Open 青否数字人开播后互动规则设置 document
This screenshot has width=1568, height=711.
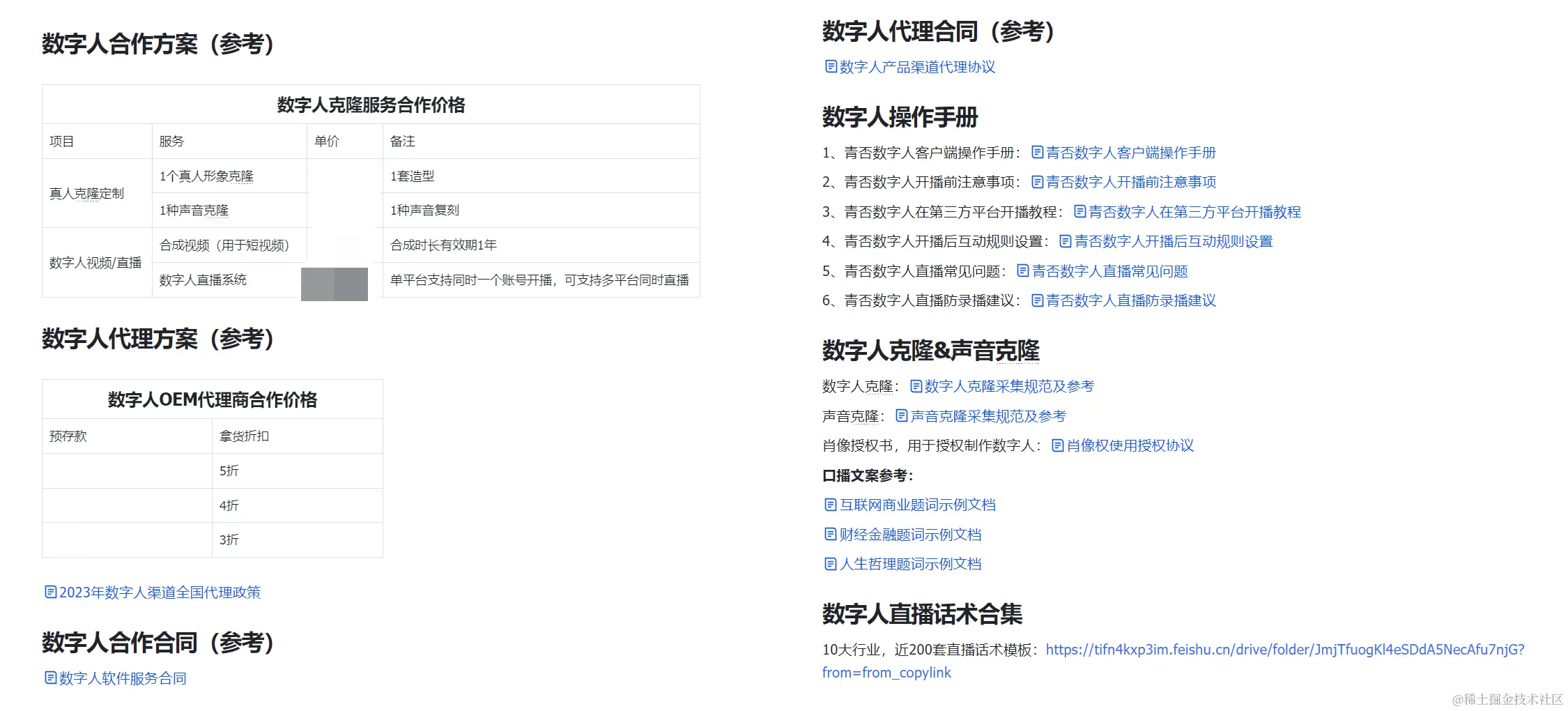1174,241
